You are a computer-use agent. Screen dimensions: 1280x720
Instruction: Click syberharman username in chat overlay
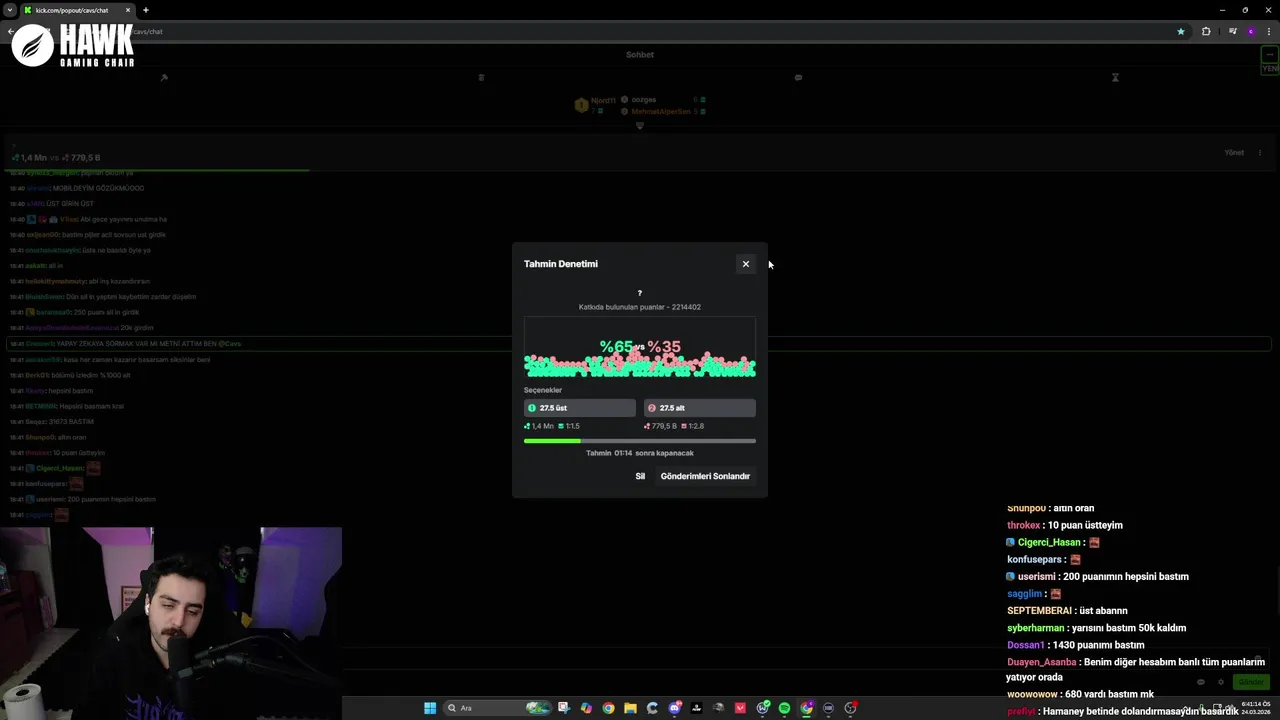[1035, 628]
